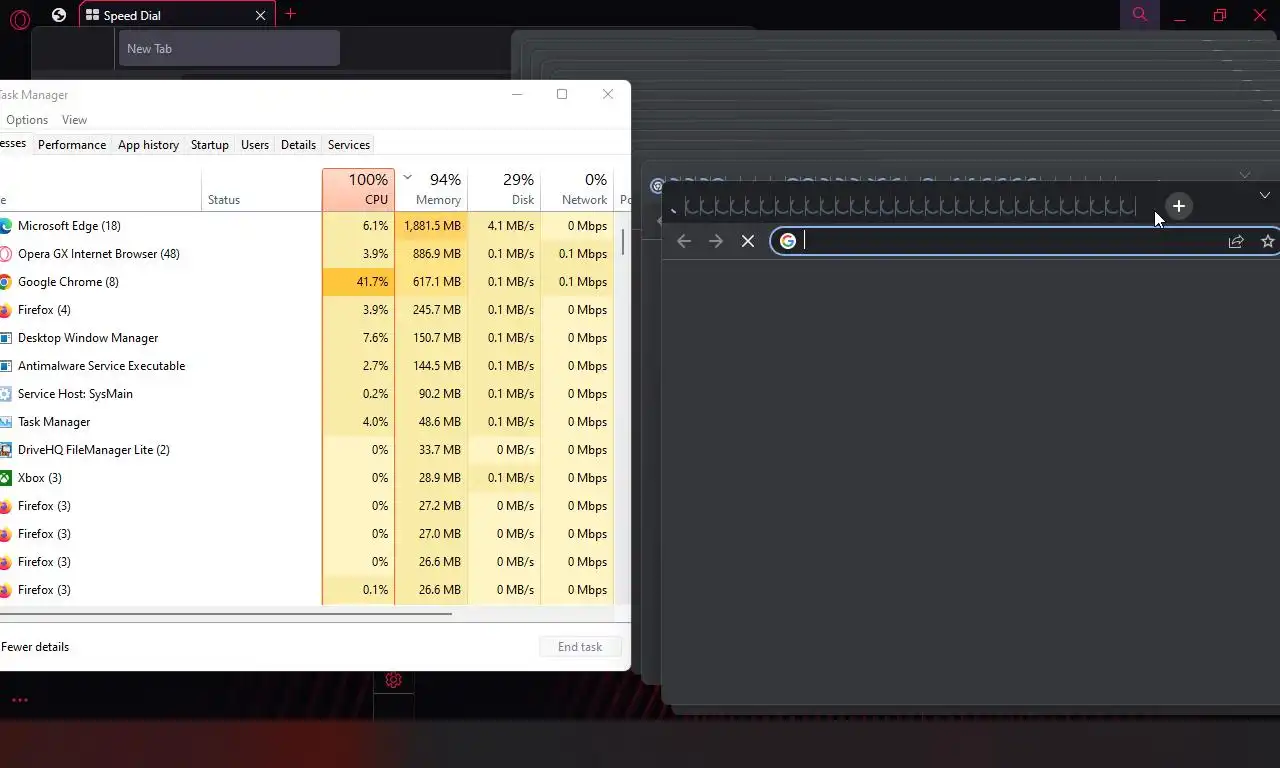
Task: Select the Google Chrome (8) row
Action: [x=307, y=282]
